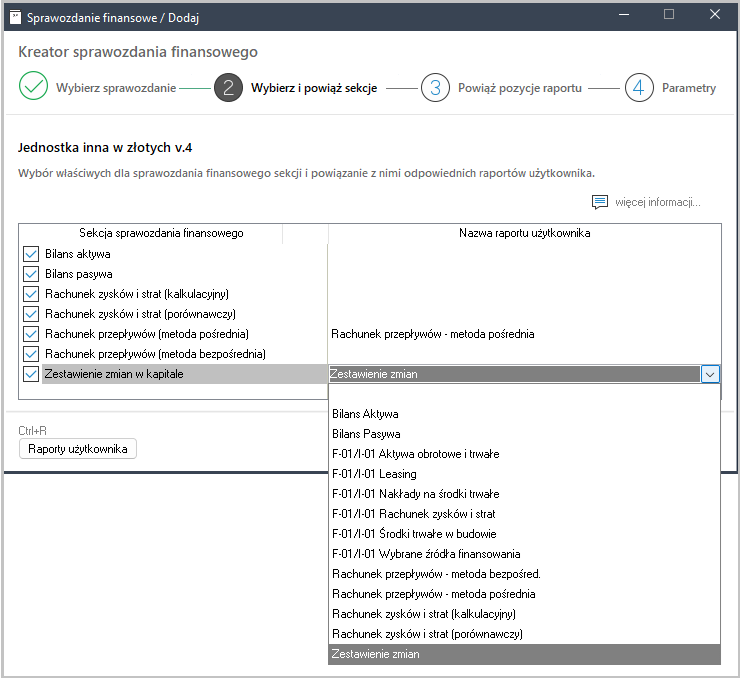Toggle Rachunek przepływów (metoda bezpośrednia) checkbox
Screen dimensions: 740x678
[x=31, y=354]
